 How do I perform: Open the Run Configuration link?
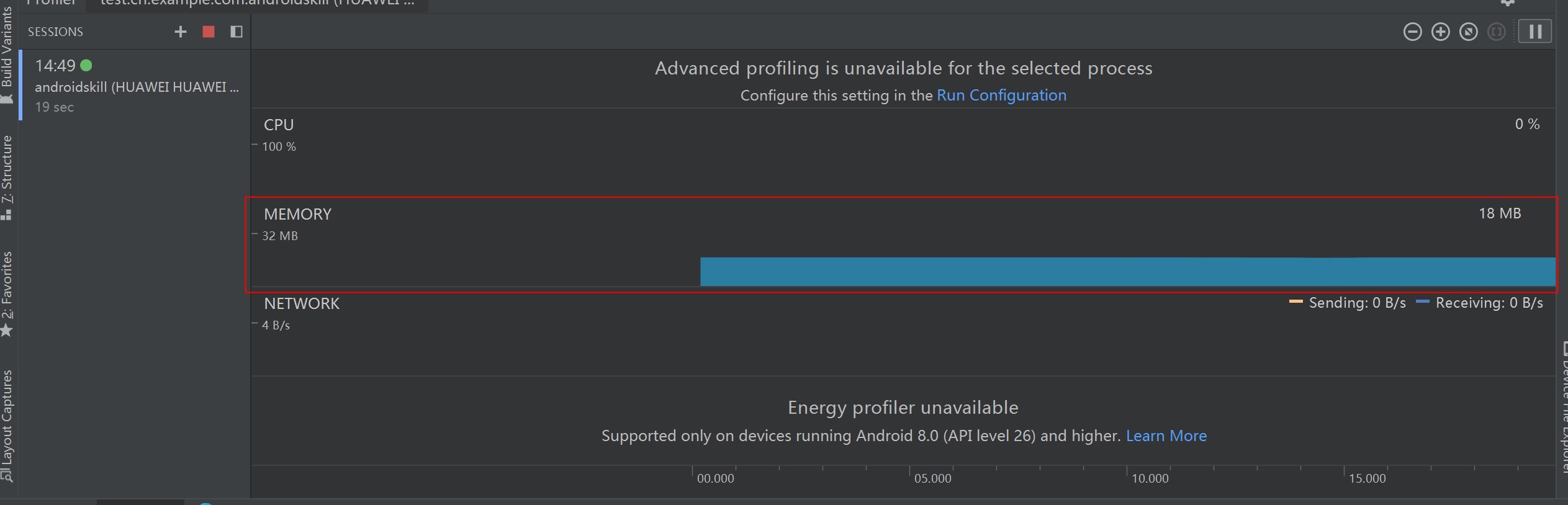pyautogui.click(x=1001, y=95)
